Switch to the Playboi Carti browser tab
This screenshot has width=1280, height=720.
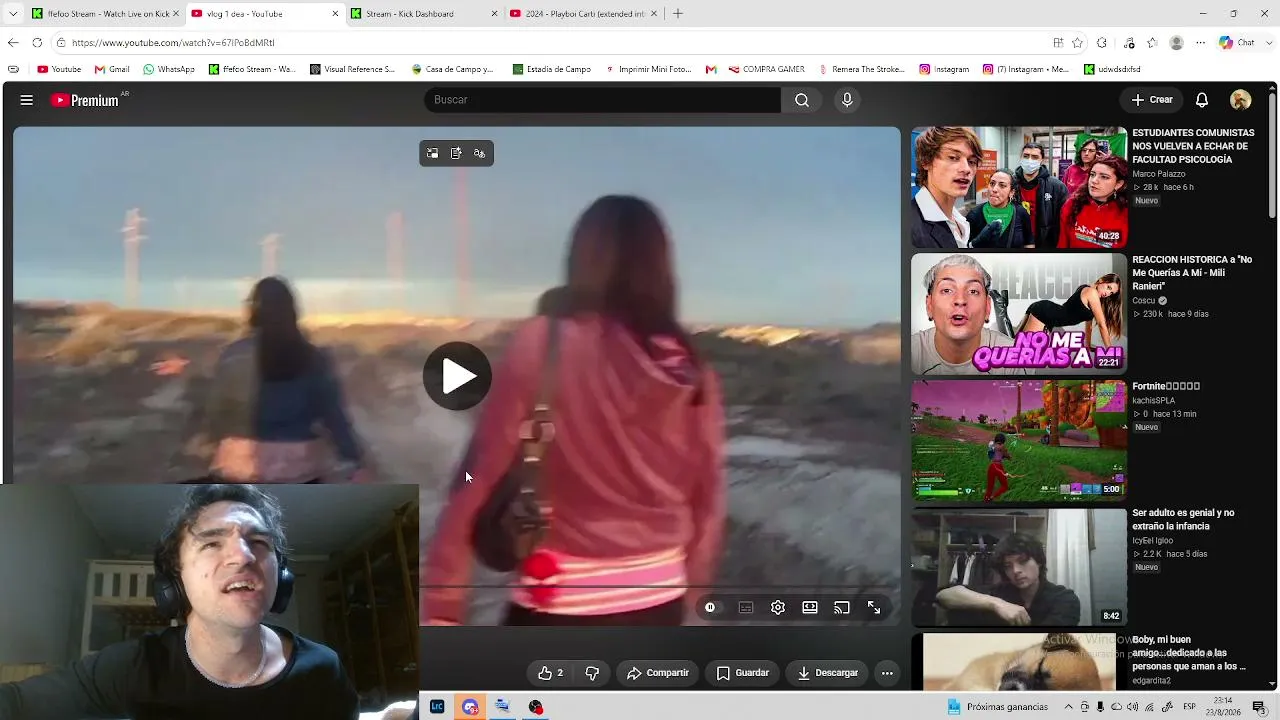coord(583,14)
